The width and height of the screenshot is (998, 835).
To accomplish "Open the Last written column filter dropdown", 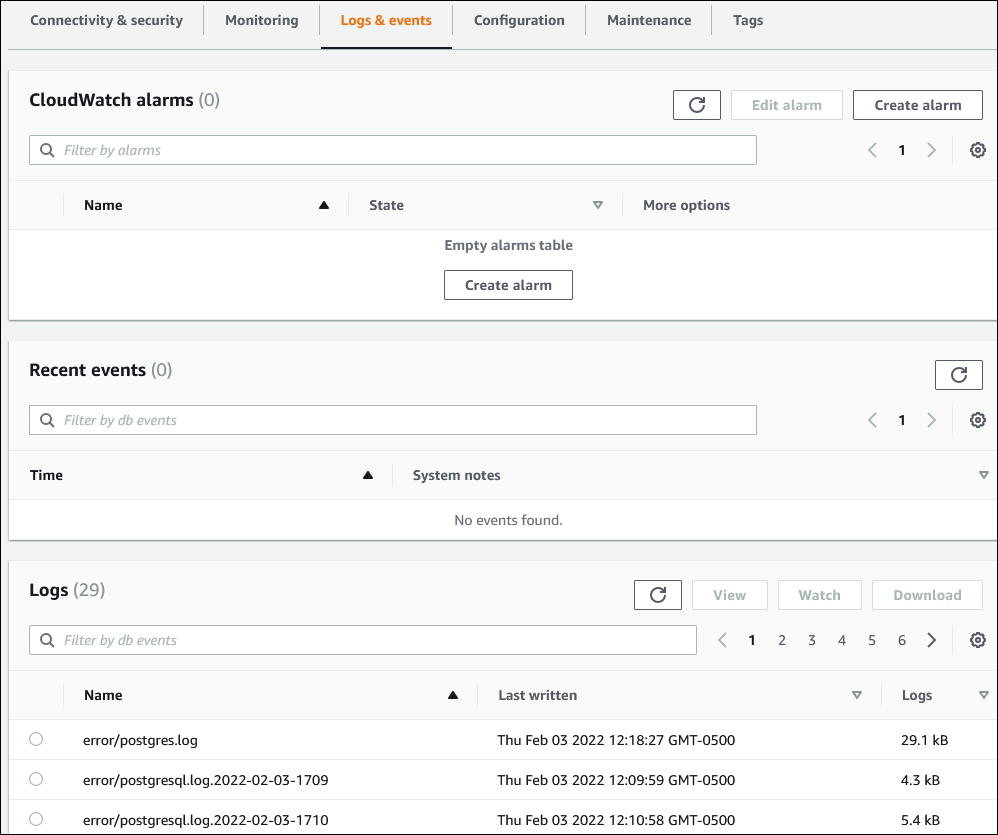I will pyautogui.click(x=857, y=694).
